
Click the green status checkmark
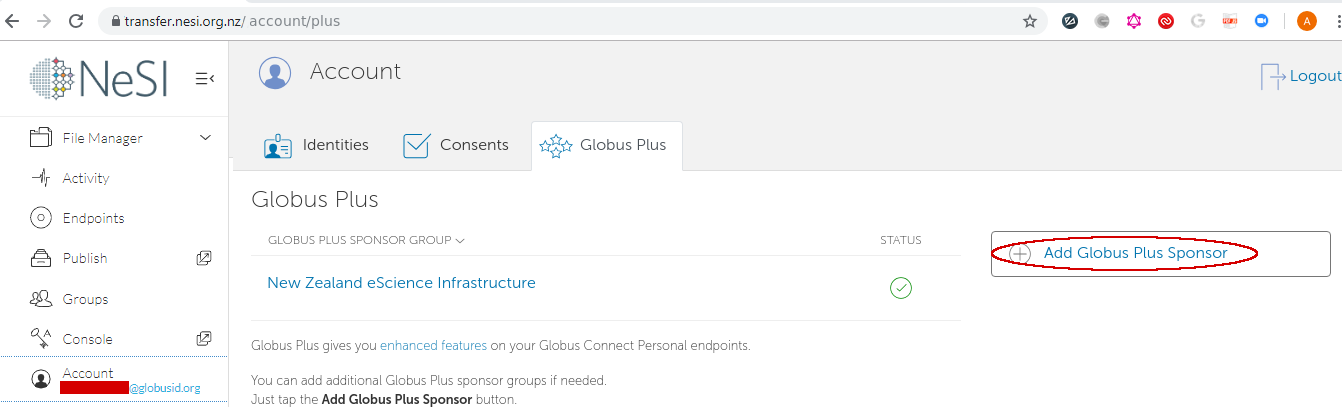pos(901,288)
